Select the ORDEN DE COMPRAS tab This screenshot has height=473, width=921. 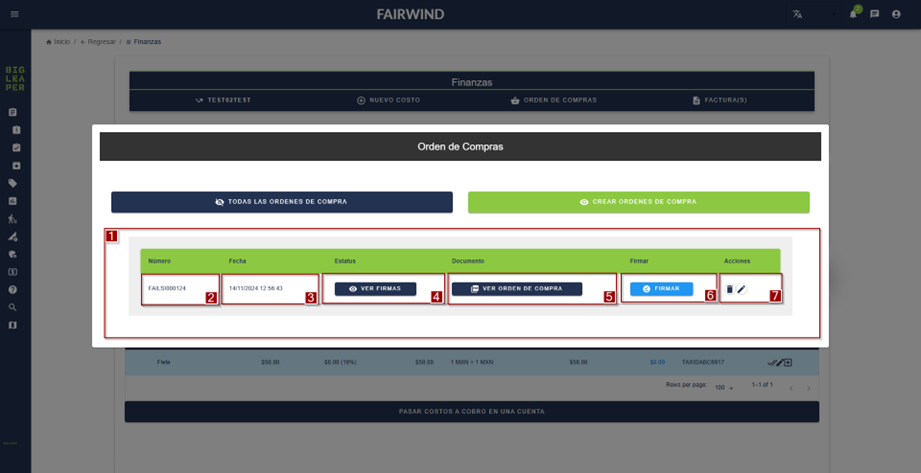tap(554, 100)
